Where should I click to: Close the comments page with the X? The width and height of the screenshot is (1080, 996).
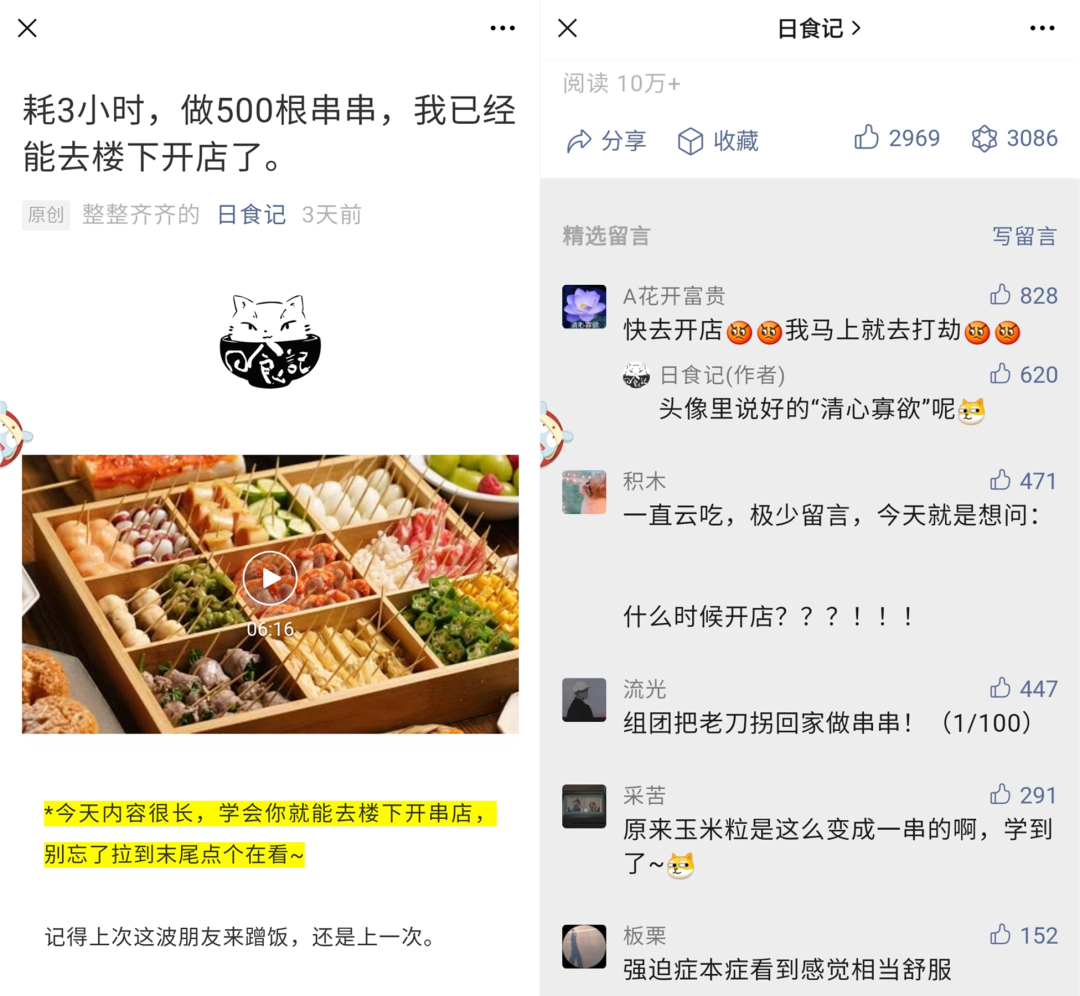point(568,28)
